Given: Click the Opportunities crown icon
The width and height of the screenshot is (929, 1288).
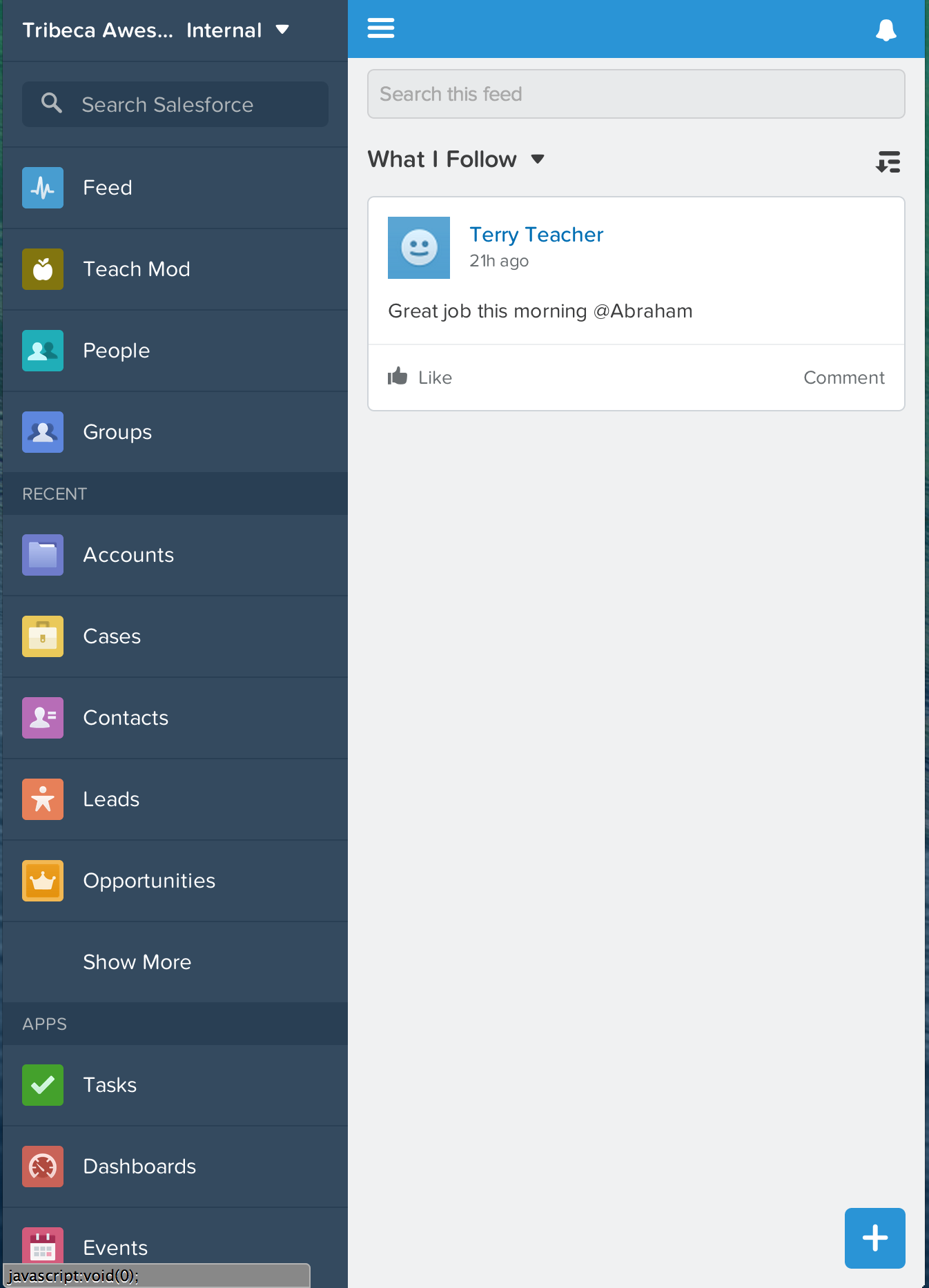Looking at the screenshot, I should click(43, 881).
